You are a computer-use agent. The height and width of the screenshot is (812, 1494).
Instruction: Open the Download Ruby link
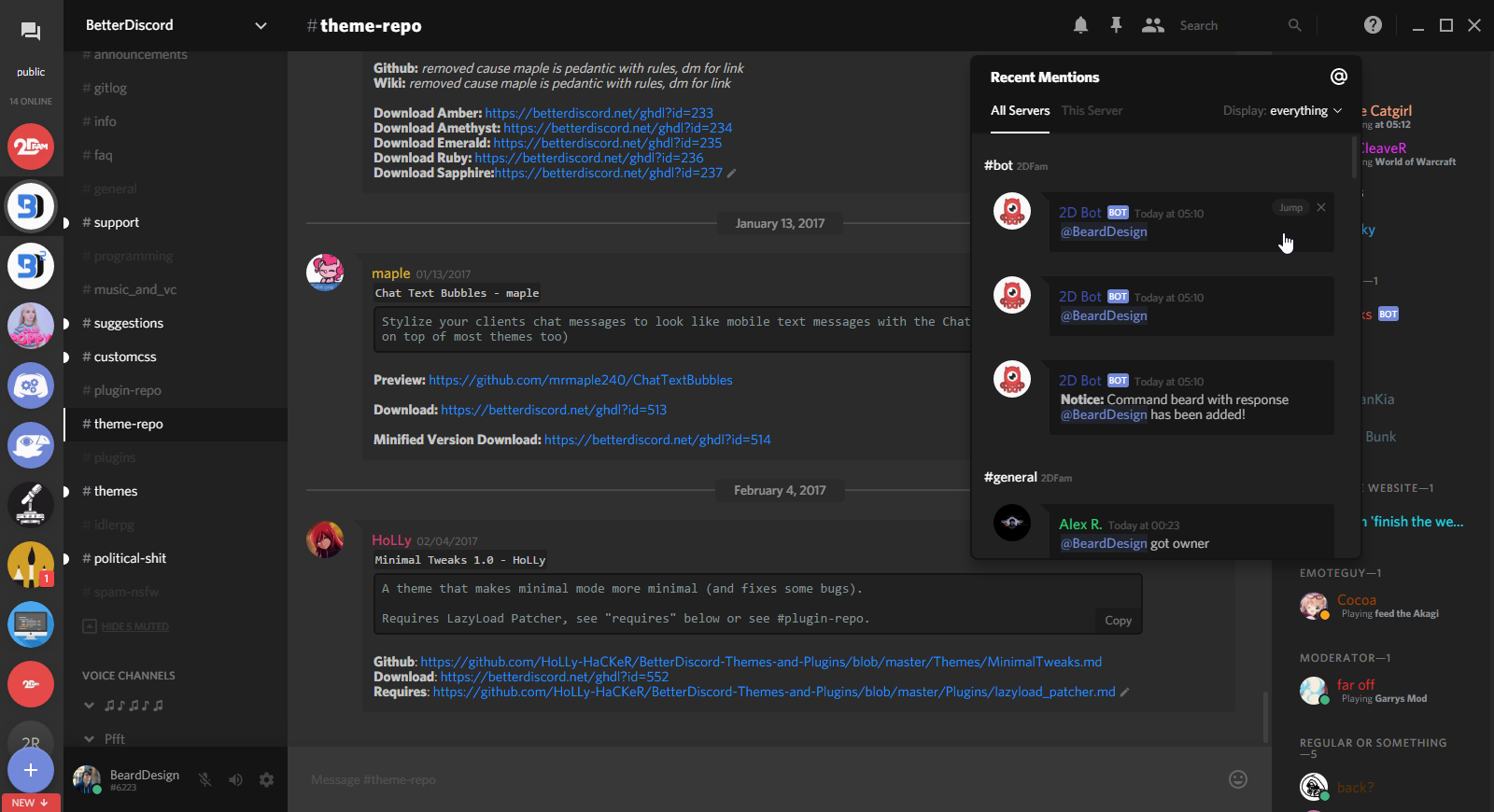point(589,158)
